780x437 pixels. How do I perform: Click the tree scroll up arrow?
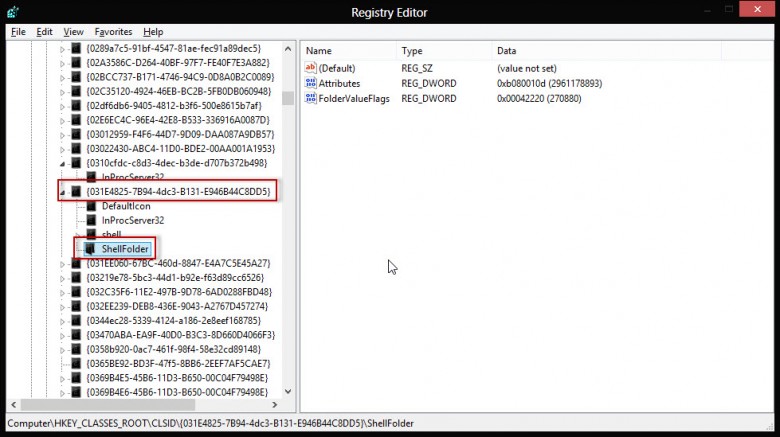pyautogui.click(x=288, y=49)
